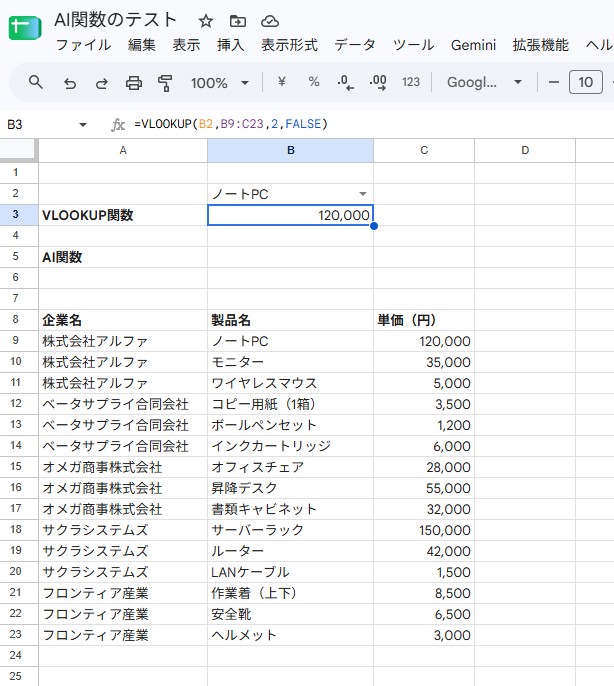Select the ボールペンセット cell
Image resolution: width=614 pixels, height=686 pixels.
click(291, 425)
